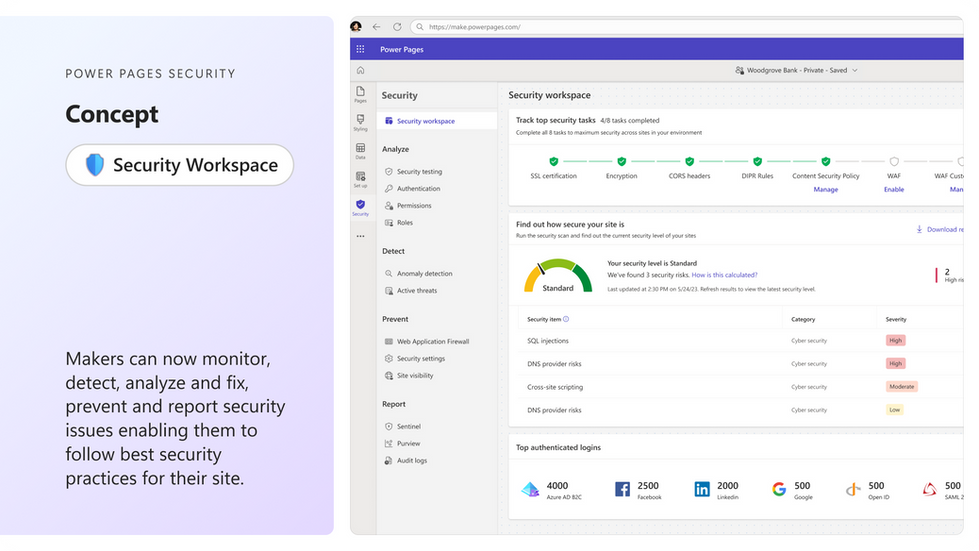Click the Standard security level gauge
This screenshot has width=979, height=551.
[x=558, y=276]
